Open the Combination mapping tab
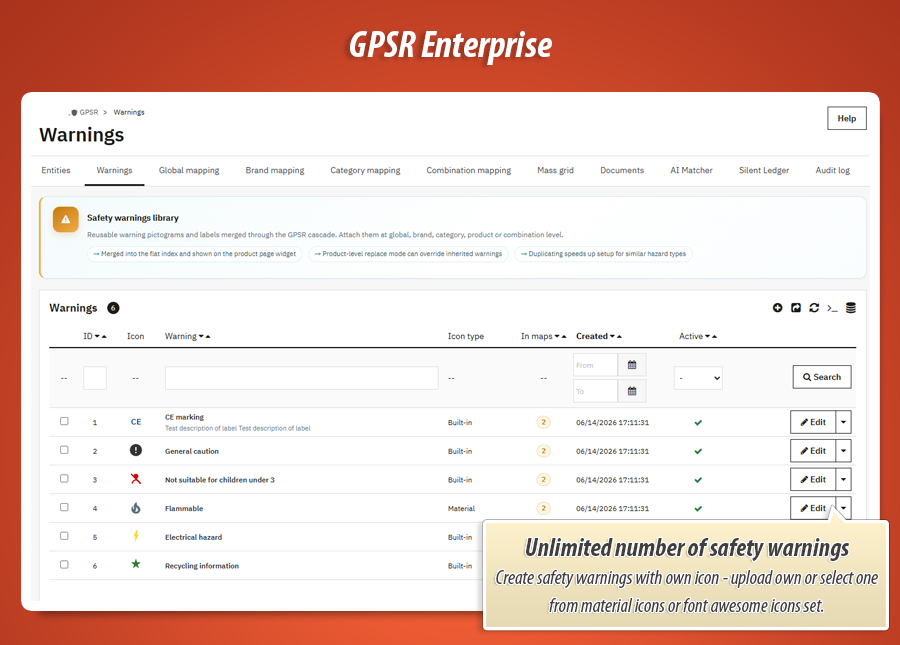The image size is (900, 645). point(468,170)
